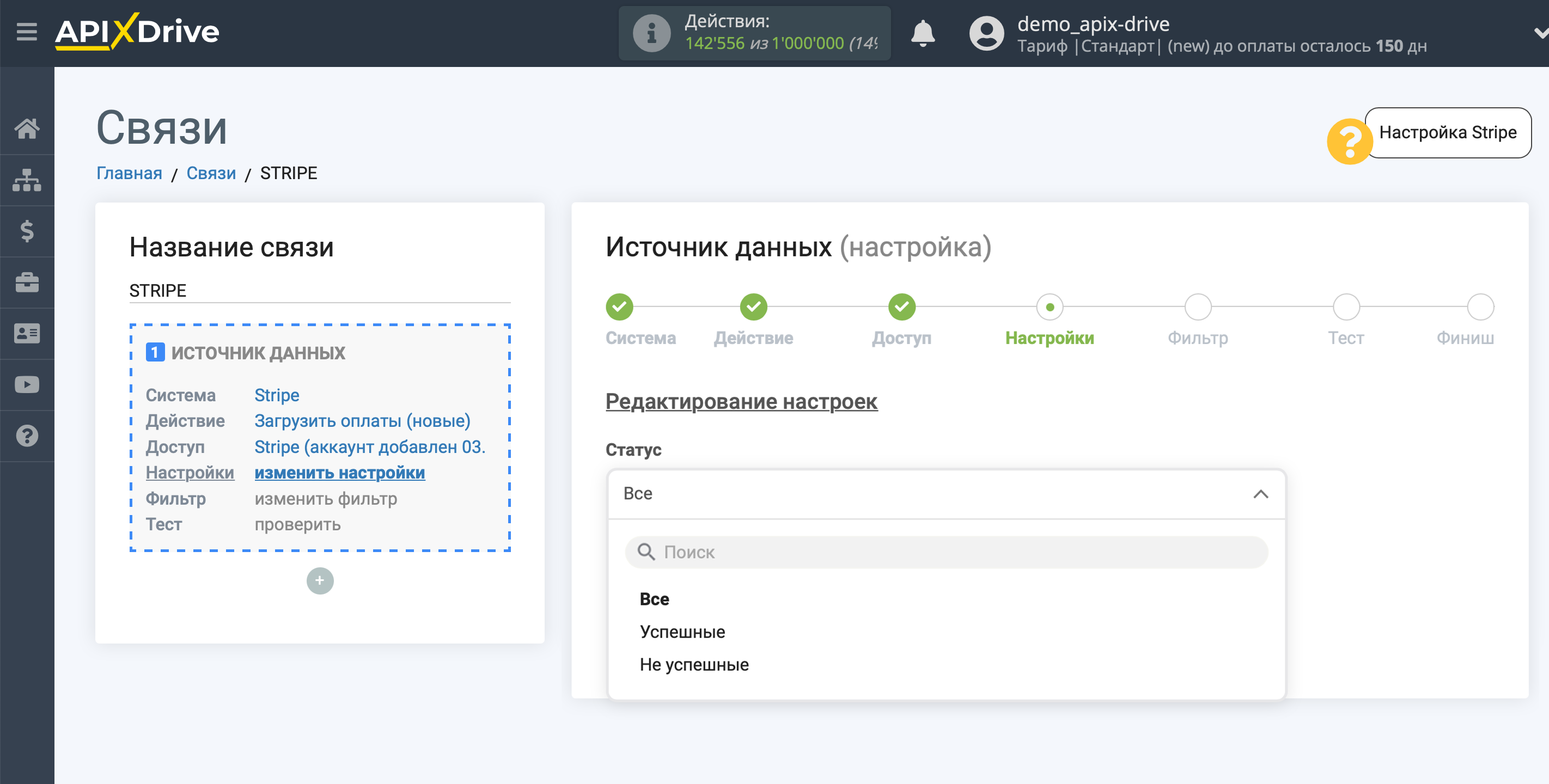Click Редактирование настроек heading
The height and width of the screenshot is (784, 1549).
tap(741, 401)
